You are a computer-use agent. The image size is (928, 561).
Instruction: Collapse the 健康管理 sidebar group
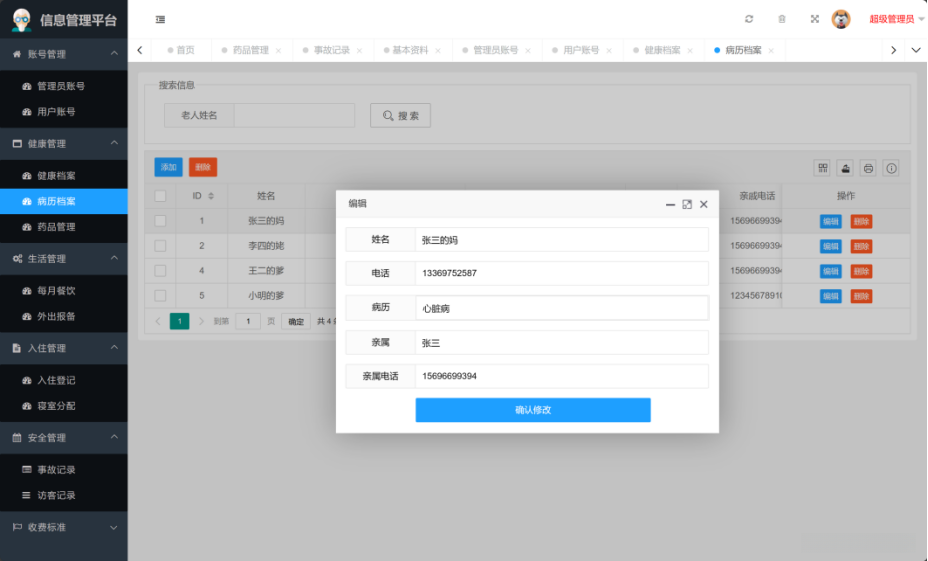tap(63, 144)
